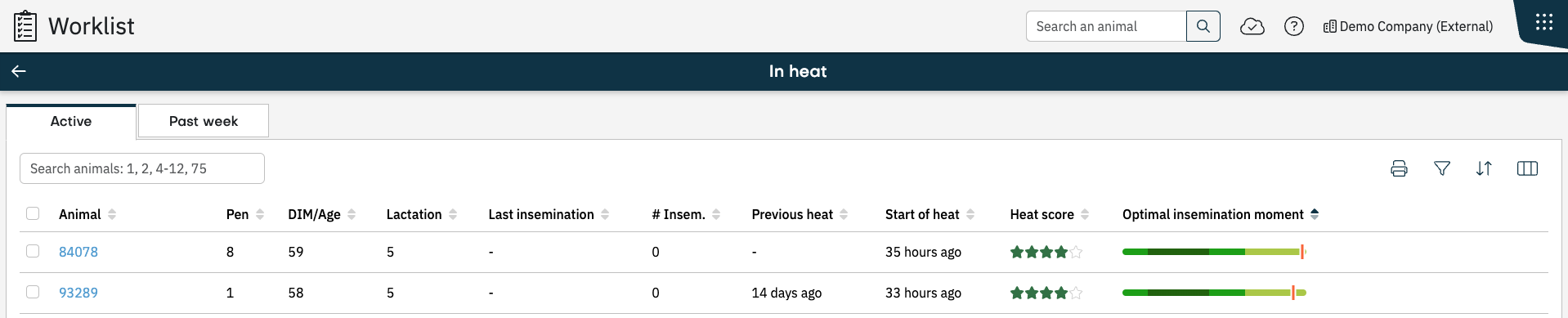Tick the checkbox for animal 84078
The height and width of the screenshot is (318, 1568).
pos(33,251)
